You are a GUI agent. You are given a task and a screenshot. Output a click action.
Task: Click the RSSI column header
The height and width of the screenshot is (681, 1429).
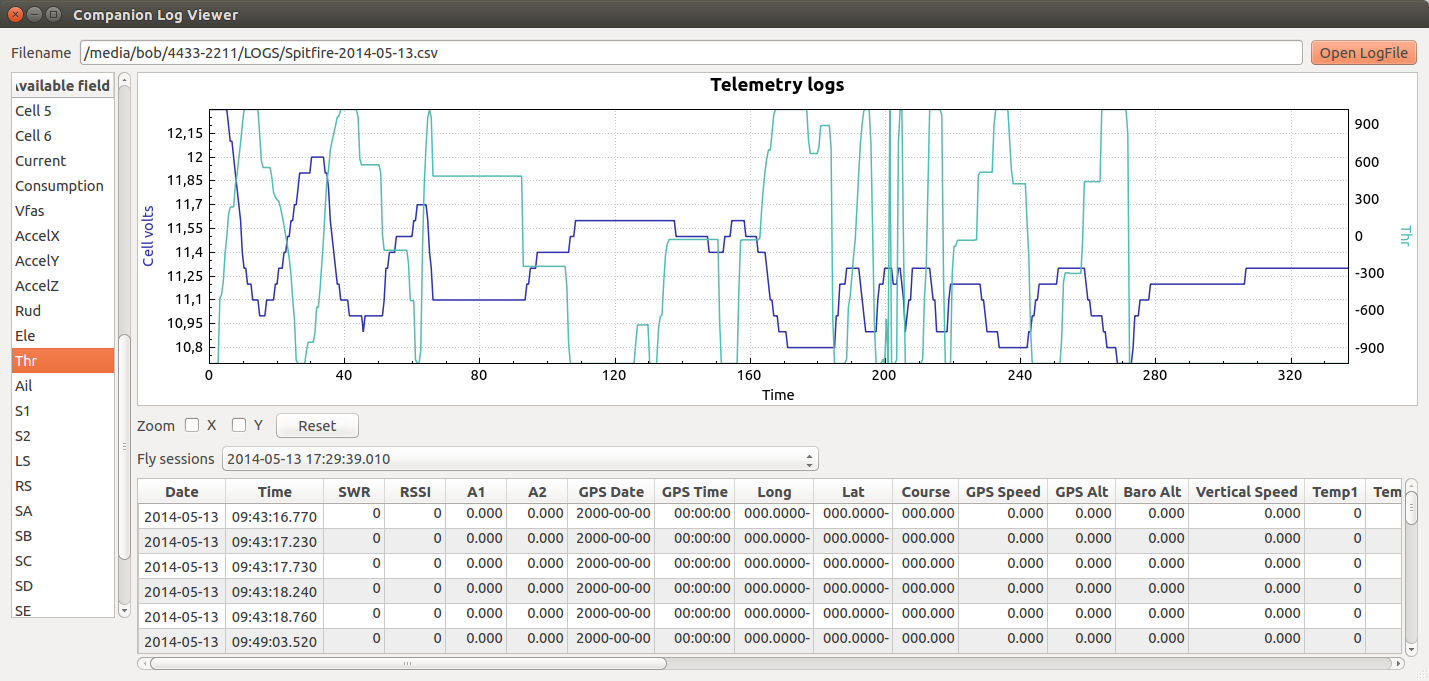[x=415, y=491]
